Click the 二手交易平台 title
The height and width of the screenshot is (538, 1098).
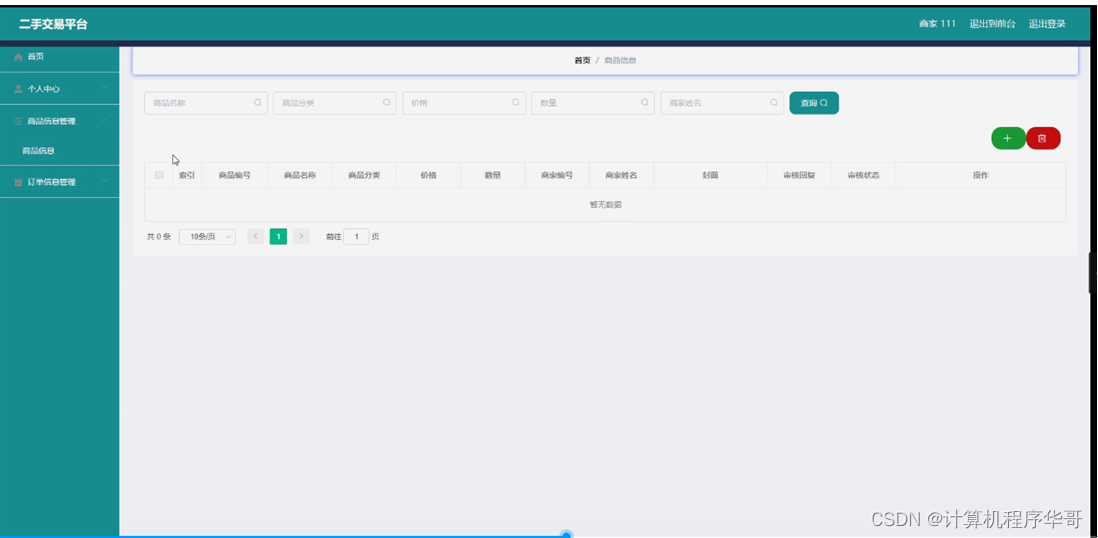pyautogui.click(x=53, y=25)
